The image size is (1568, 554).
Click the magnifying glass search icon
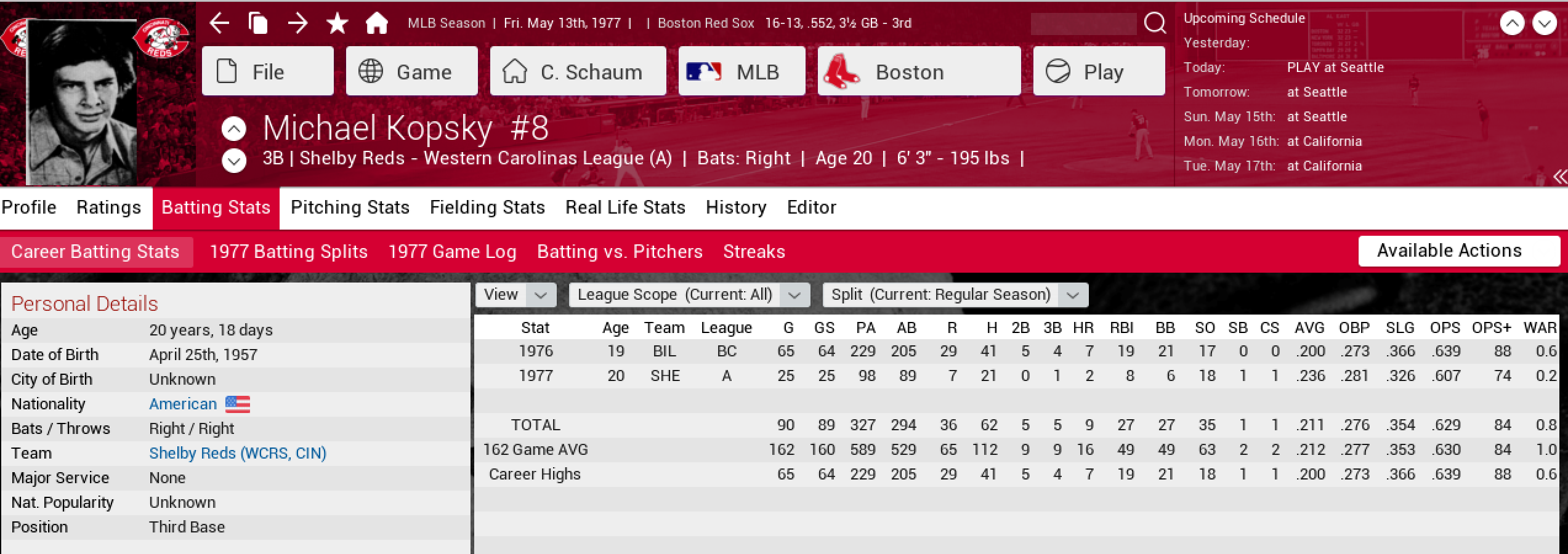click(1155, 23)
